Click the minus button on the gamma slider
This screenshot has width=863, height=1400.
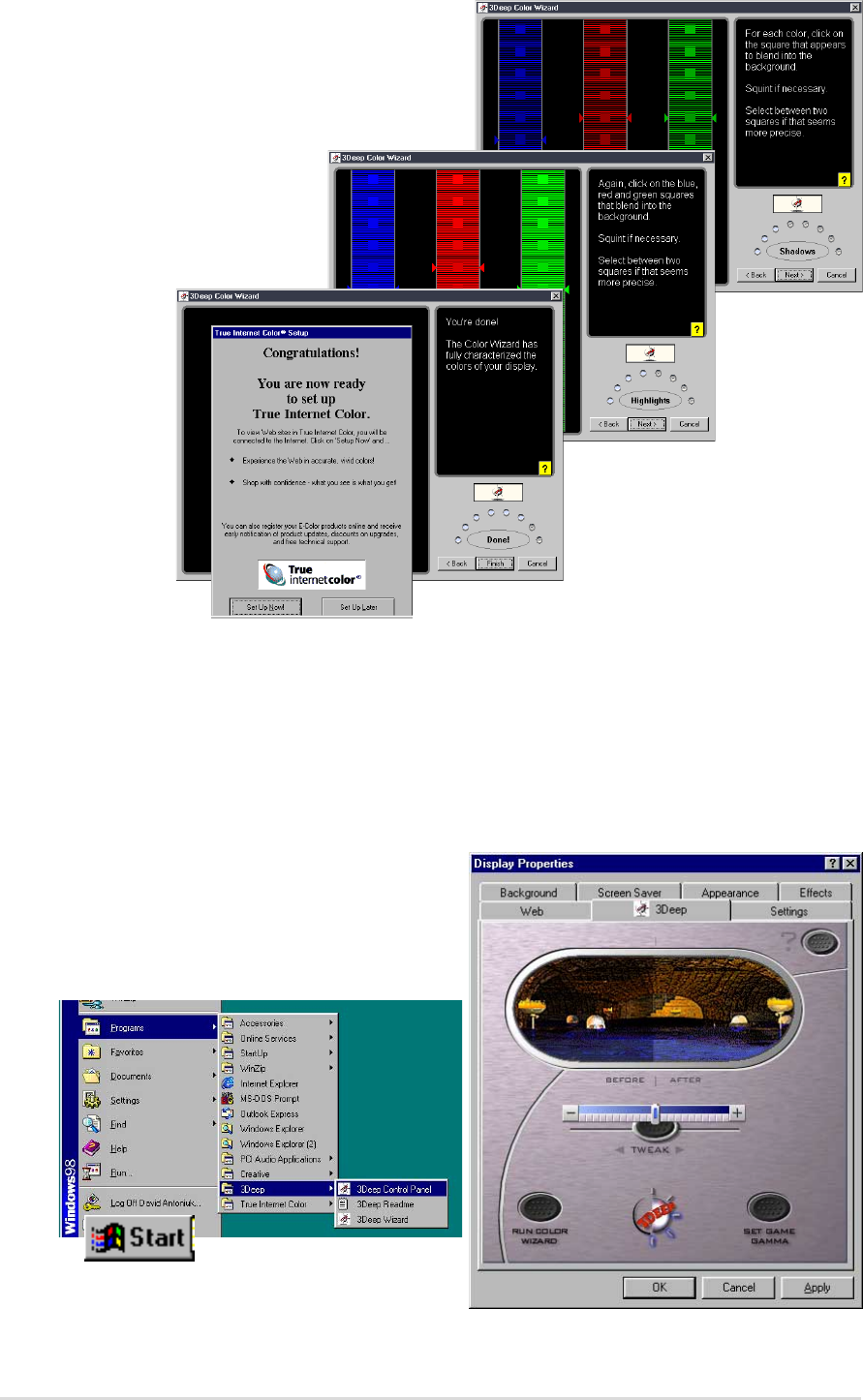[x=571, y=1113]
